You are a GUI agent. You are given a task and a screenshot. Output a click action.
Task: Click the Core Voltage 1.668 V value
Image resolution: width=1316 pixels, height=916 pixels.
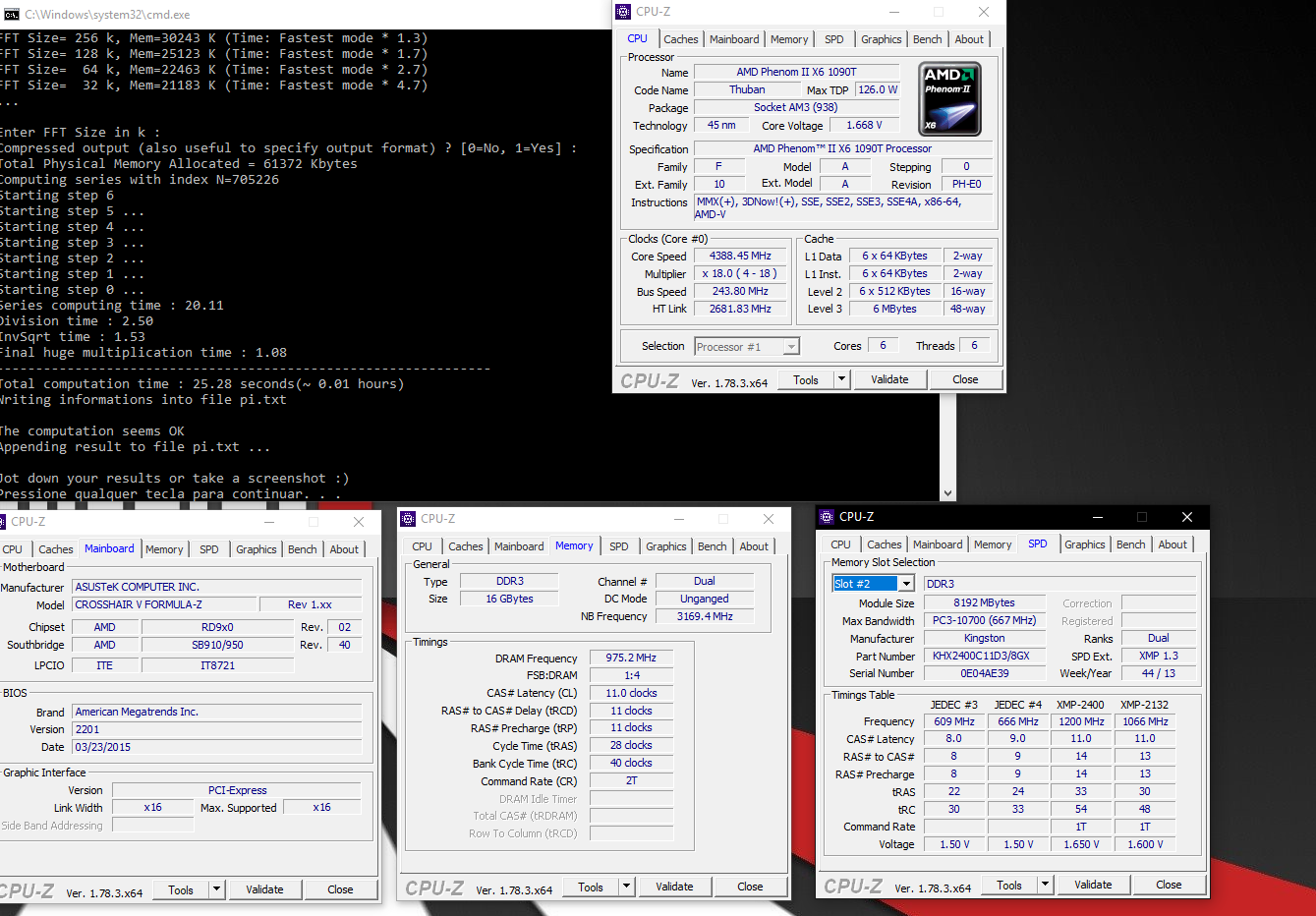[864, 125]
